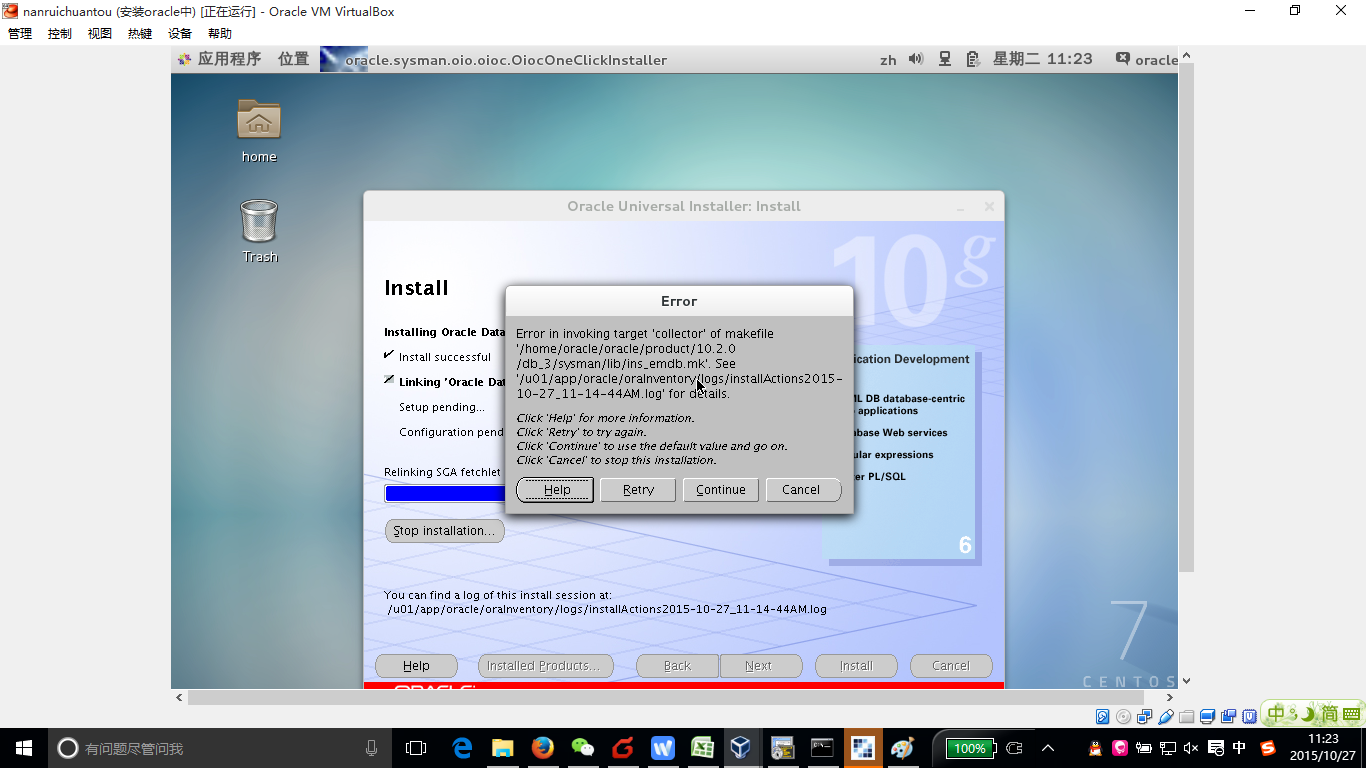Click log path text below Stop installation
This screenshot has width=1366, height=768.
(606, 609)
